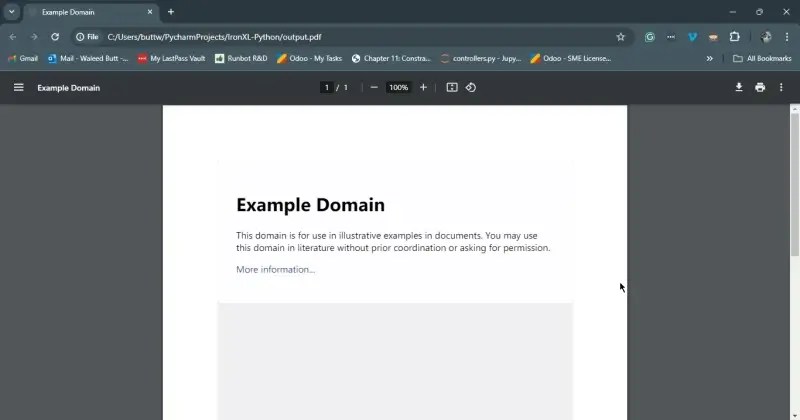Open the Mail - Waleed Butt bookmark
The image size is (800, 420).
[x=88, y=59]
